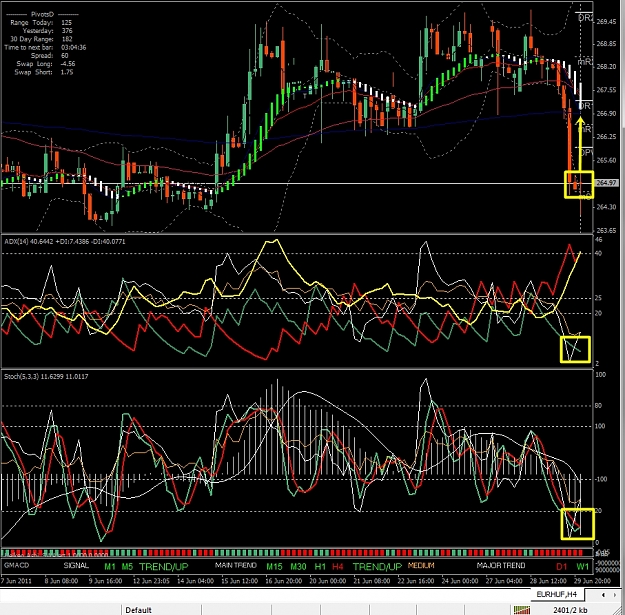Click the right arrow beside chart tabs
Screen dimensions: 625x615
[614, 595]
